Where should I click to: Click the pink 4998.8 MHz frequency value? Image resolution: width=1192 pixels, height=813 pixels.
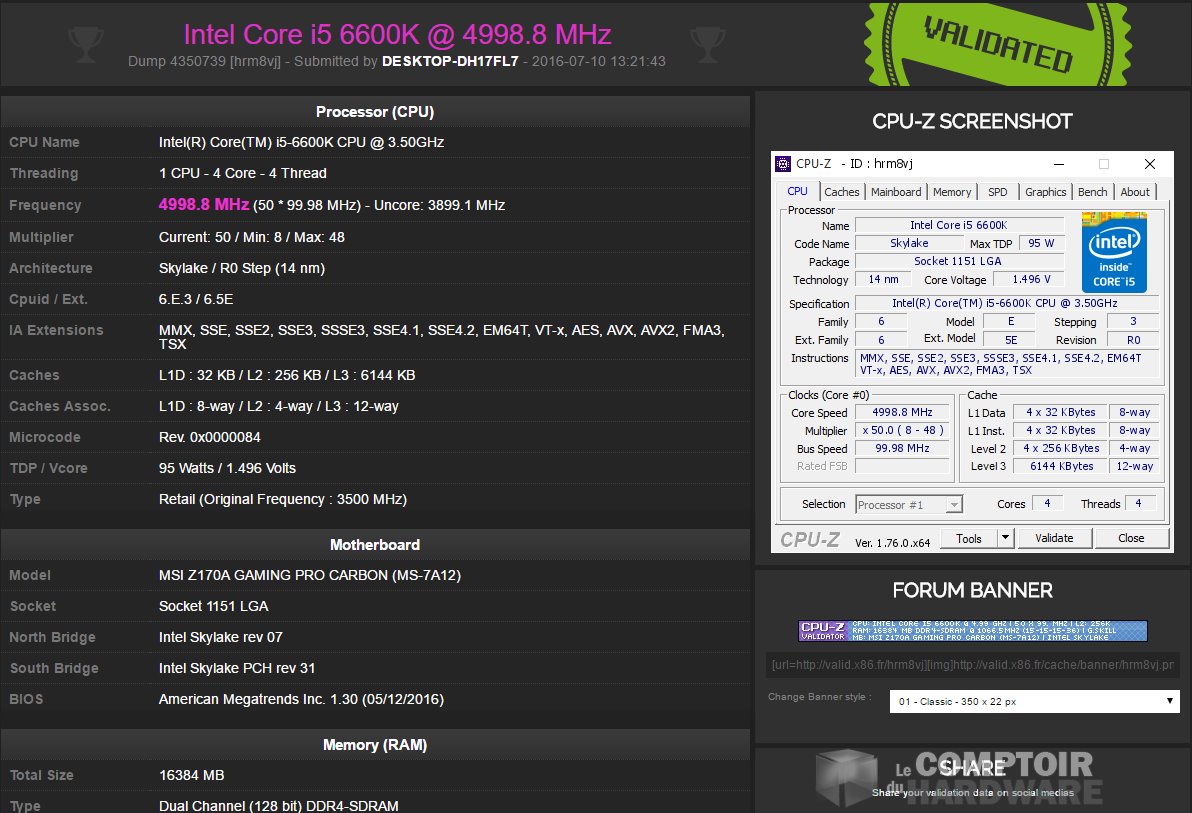coord(204,205)
